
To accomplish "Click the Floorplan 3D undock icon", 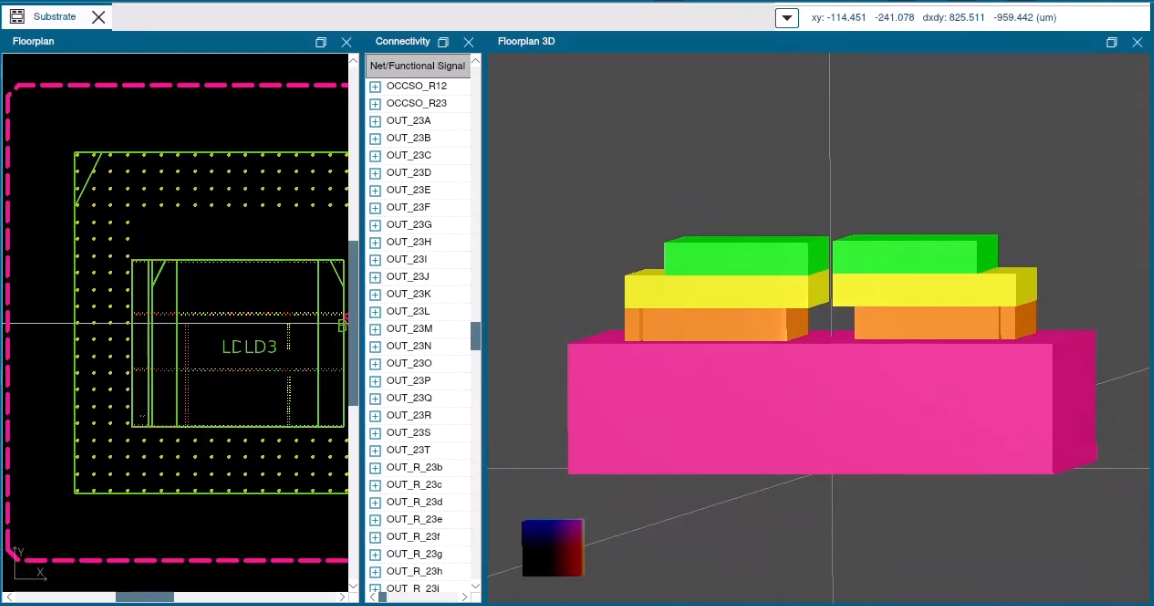I will click(x=1112, y=42).
